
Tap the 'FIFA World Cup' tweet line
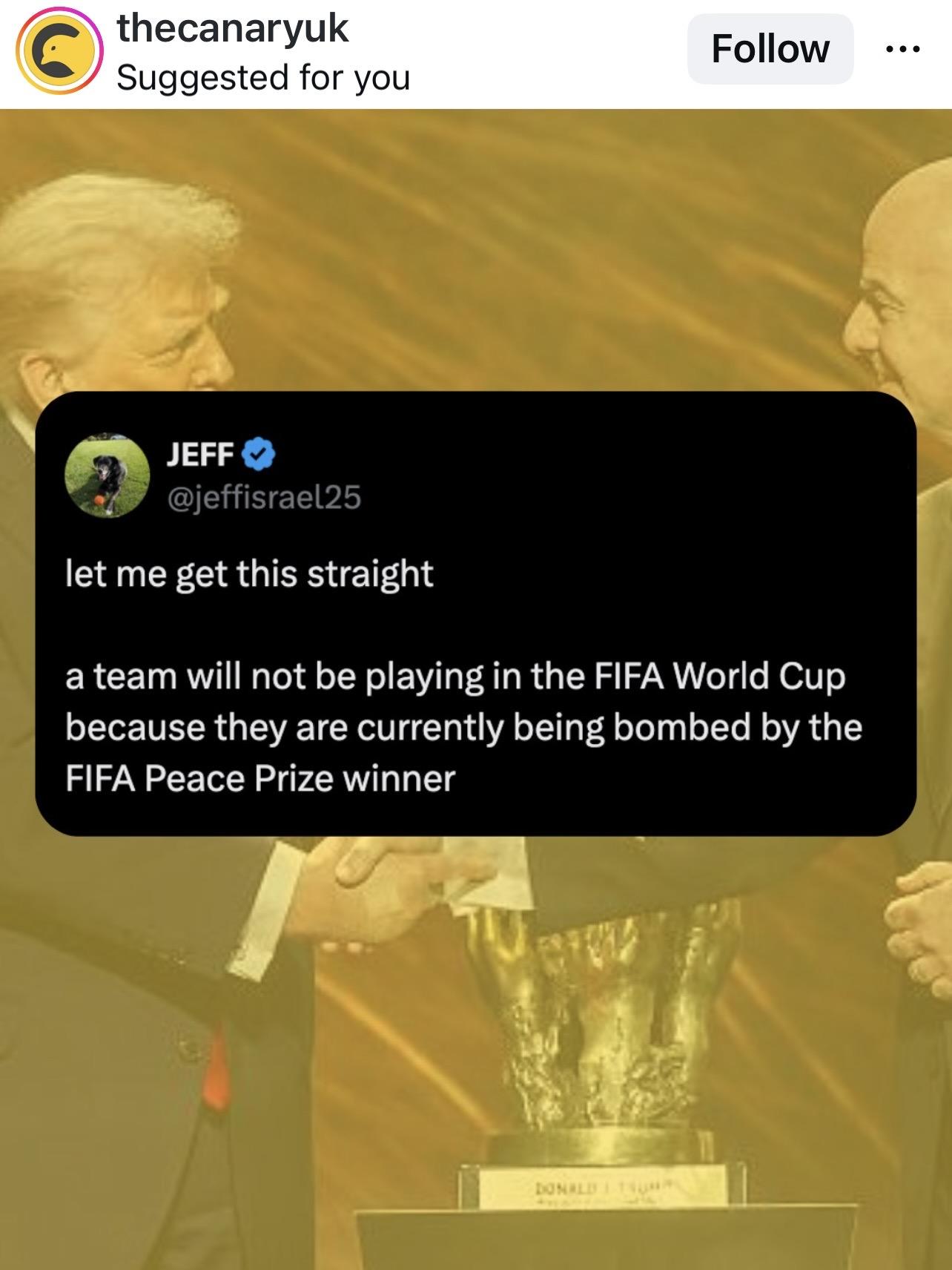pyautogui.click(x=455, y=677)
